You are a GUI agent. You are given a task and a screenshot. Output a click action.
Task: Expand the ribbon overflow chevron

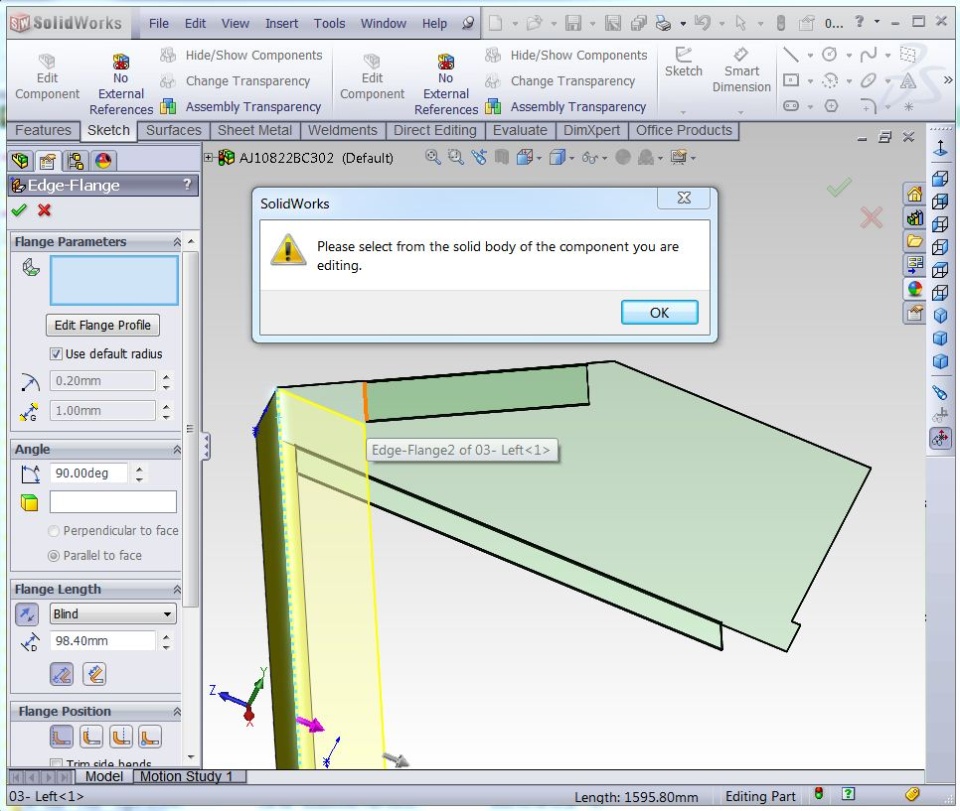click(948, 80)
